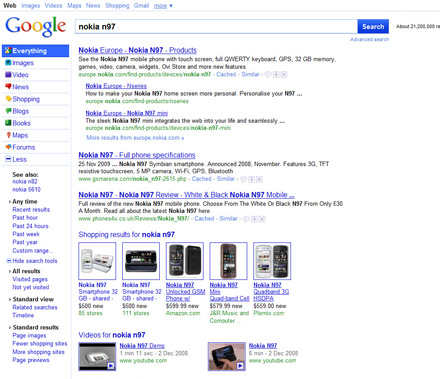
Task: Click the Shopping tag icon
Action: [x=8, y=99]
